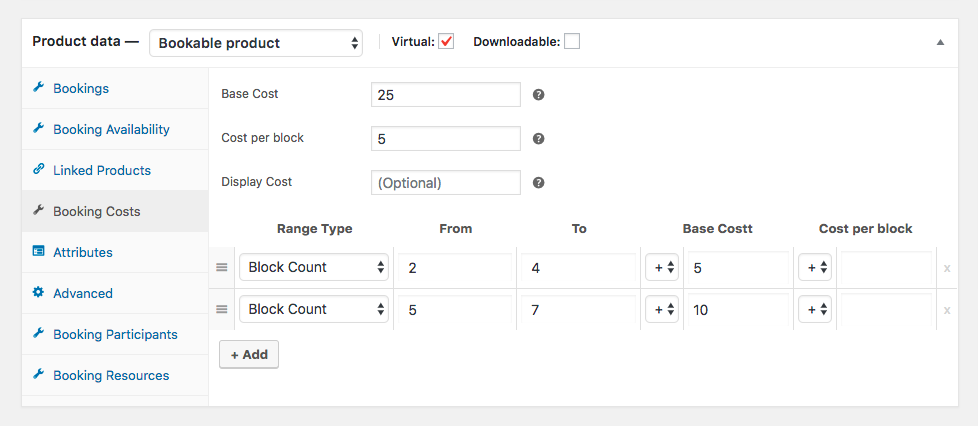The height and width of the screenshot is (426, 978).
Task: Click the Base Costt column header
Action: [717, 229]
